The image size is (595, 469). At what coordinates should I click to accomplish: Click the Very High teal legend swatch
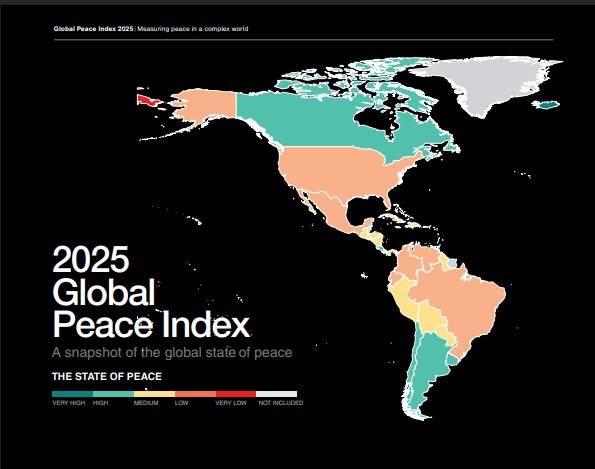[x=72, y=394]
